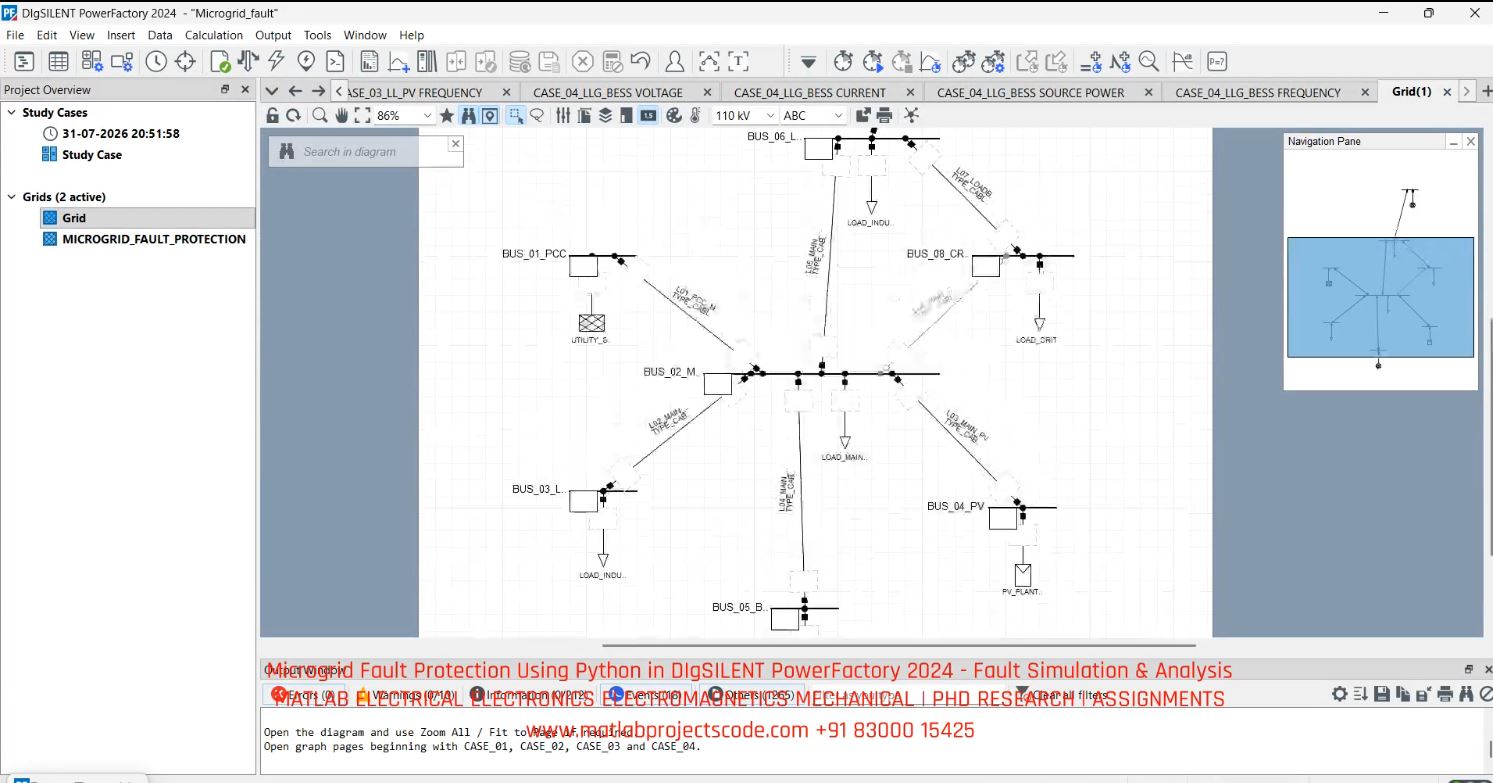Add a new tab with plus button
Viewport: 1493px width, 783px height.
point(1488,91)
